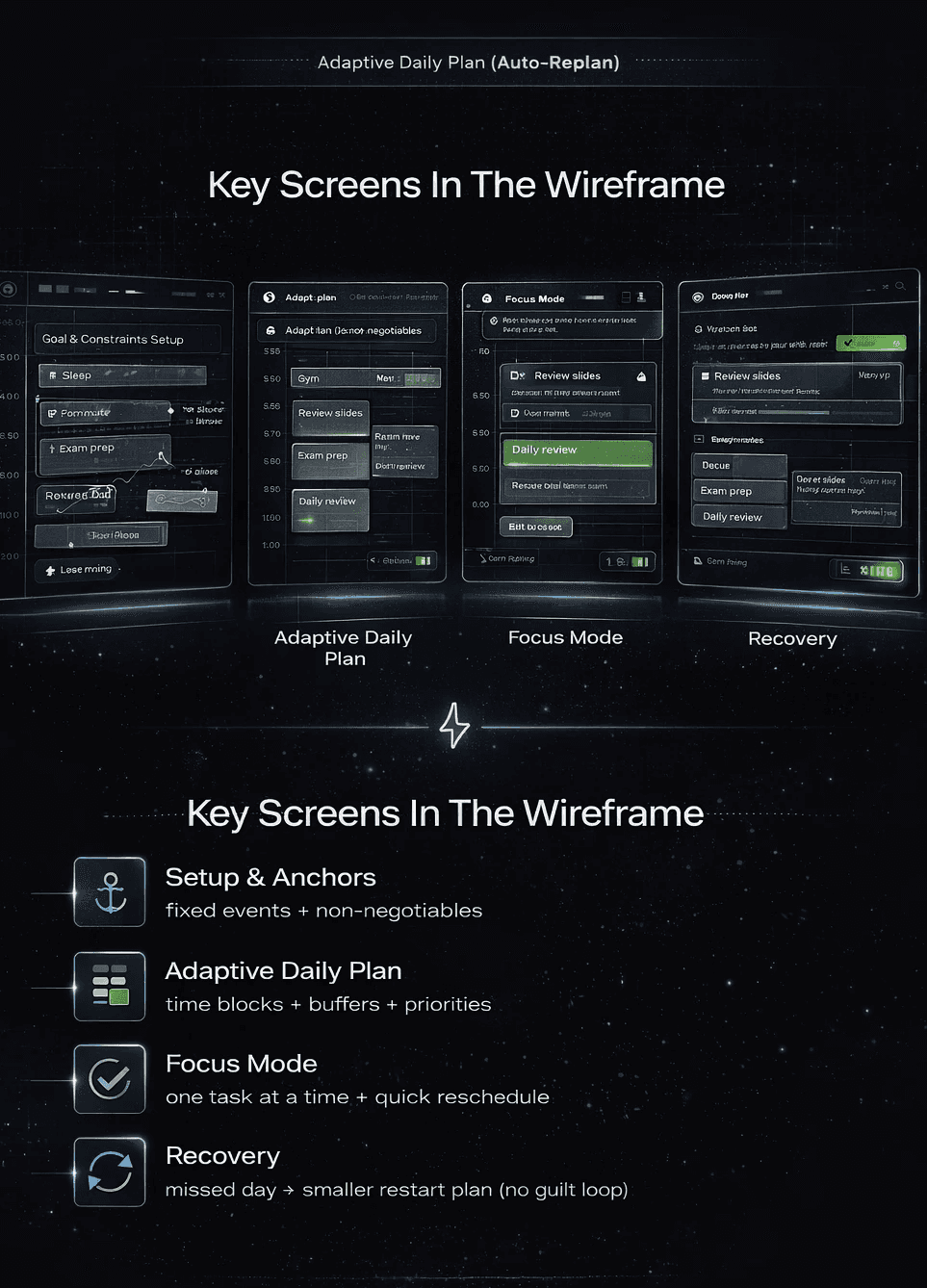Expand the Goal & Constraints Setup header
Screen dimensions: 927x1288
pyautogui.click(x=126, y=339)
